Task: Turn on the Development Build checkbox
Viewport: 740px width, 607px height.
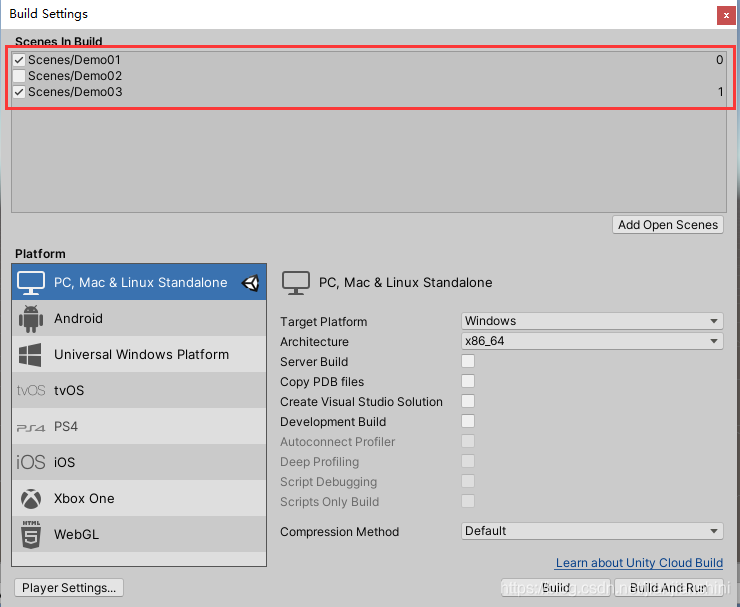Action: [x=468, y=421]
